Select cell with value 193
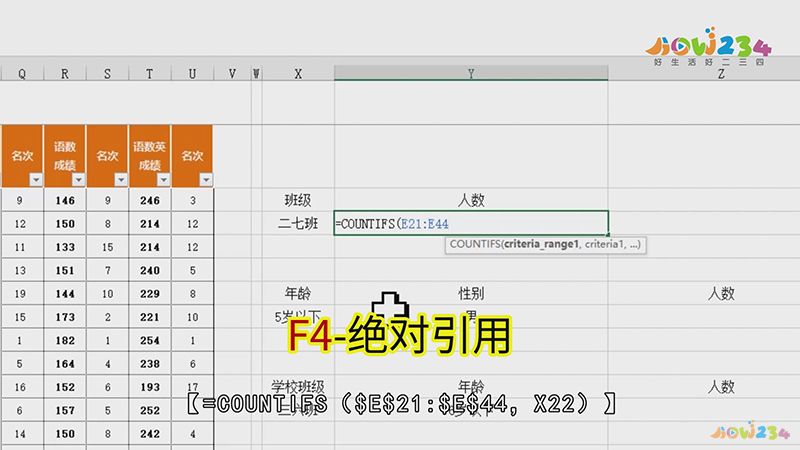The image size is (800, 450). (x=149, y=387)
